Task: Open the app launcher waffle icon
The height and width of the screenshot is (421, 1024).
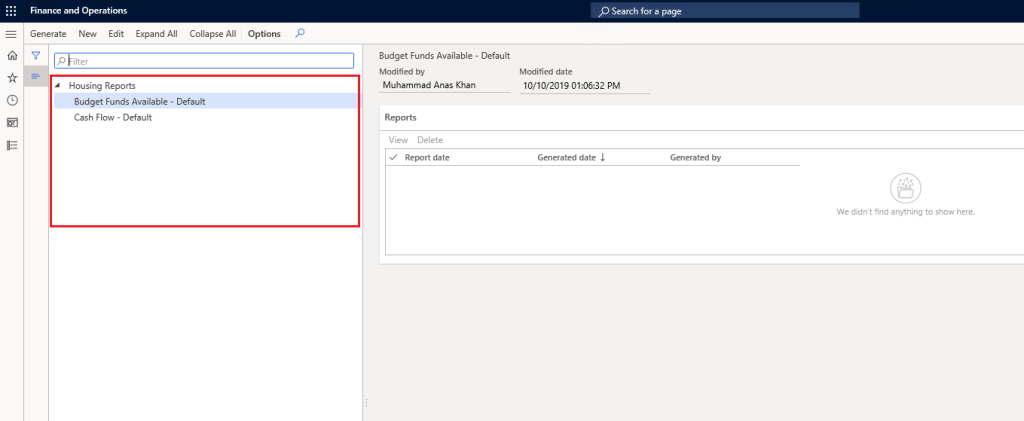Action: [11, 11]
